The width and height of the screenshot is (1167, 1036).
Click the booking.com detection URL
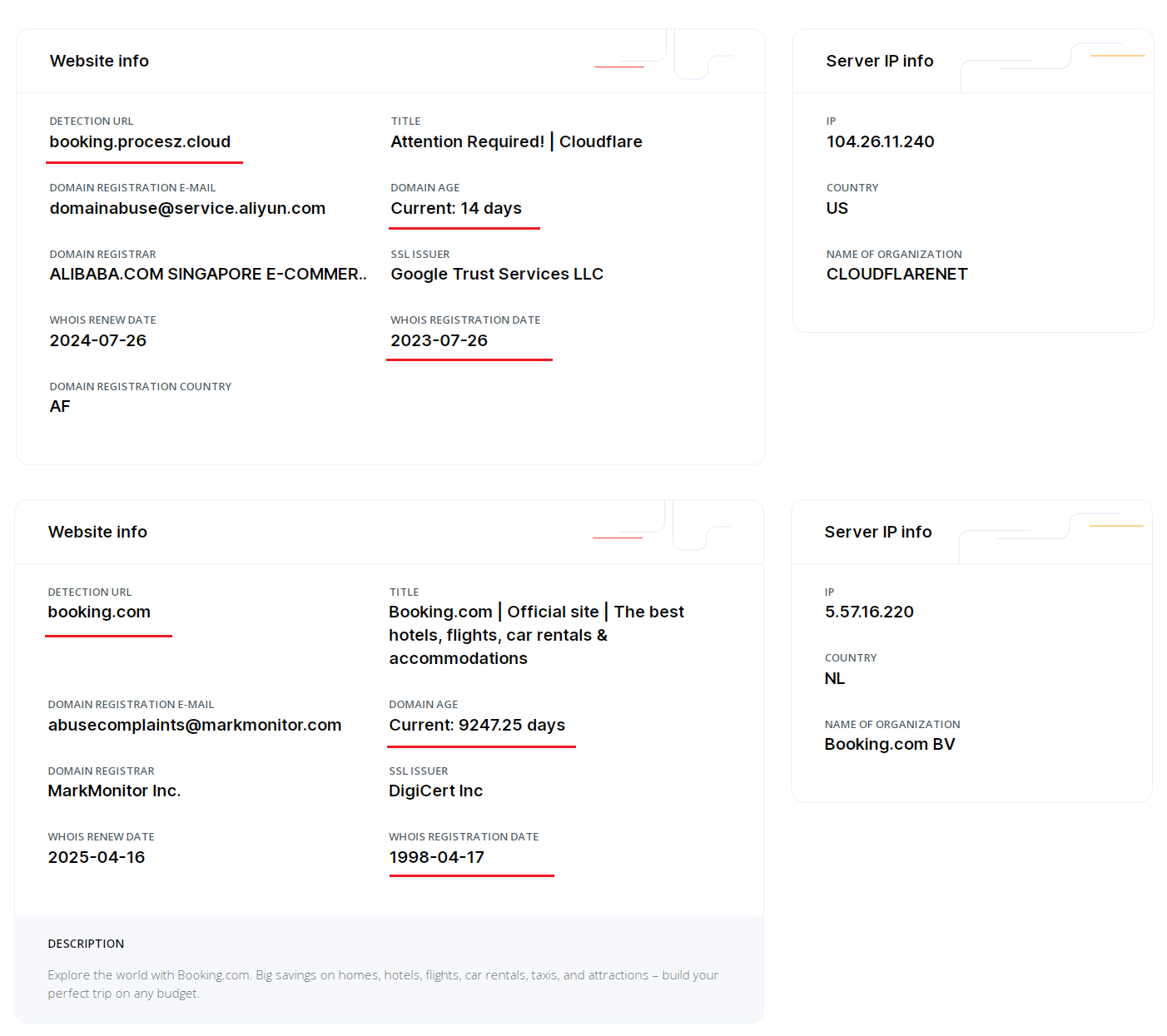(x=99, y=612)
